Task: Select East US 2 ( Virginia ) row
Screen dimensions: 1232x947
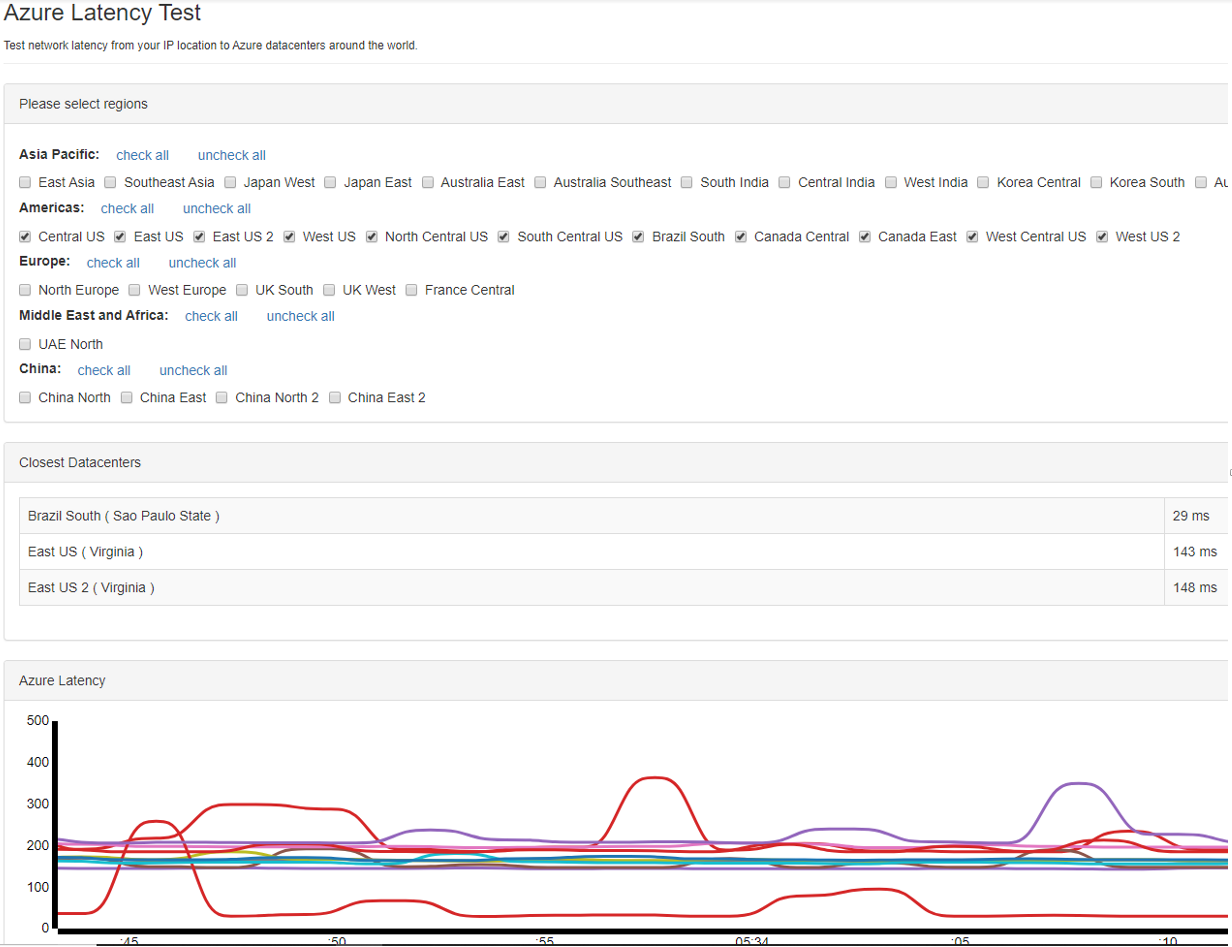Action: (623, 588)
